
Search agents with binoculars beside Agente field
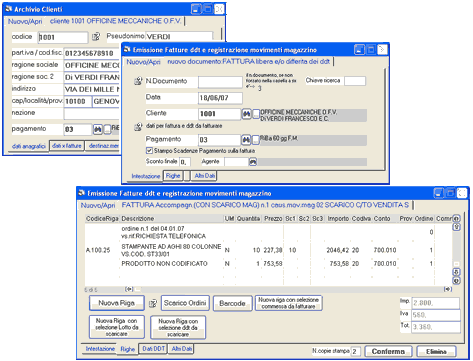[253, 162]
